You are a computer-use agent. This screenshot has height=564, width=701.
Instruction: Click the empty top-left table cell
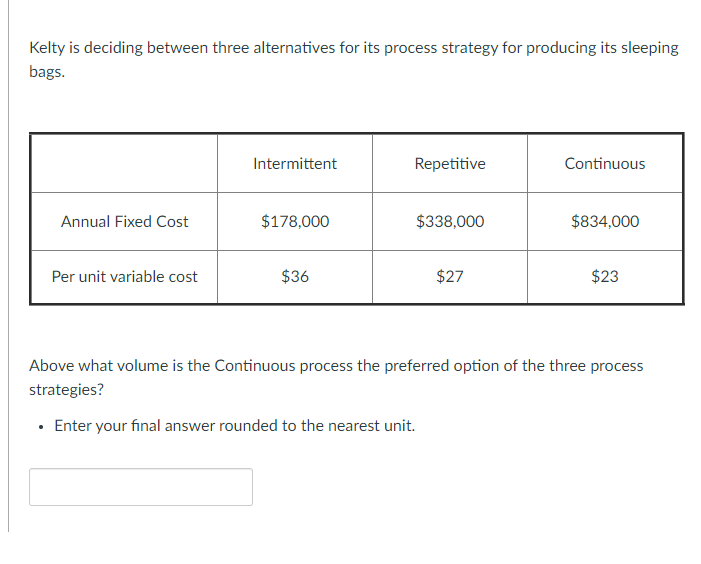(125, 164)
